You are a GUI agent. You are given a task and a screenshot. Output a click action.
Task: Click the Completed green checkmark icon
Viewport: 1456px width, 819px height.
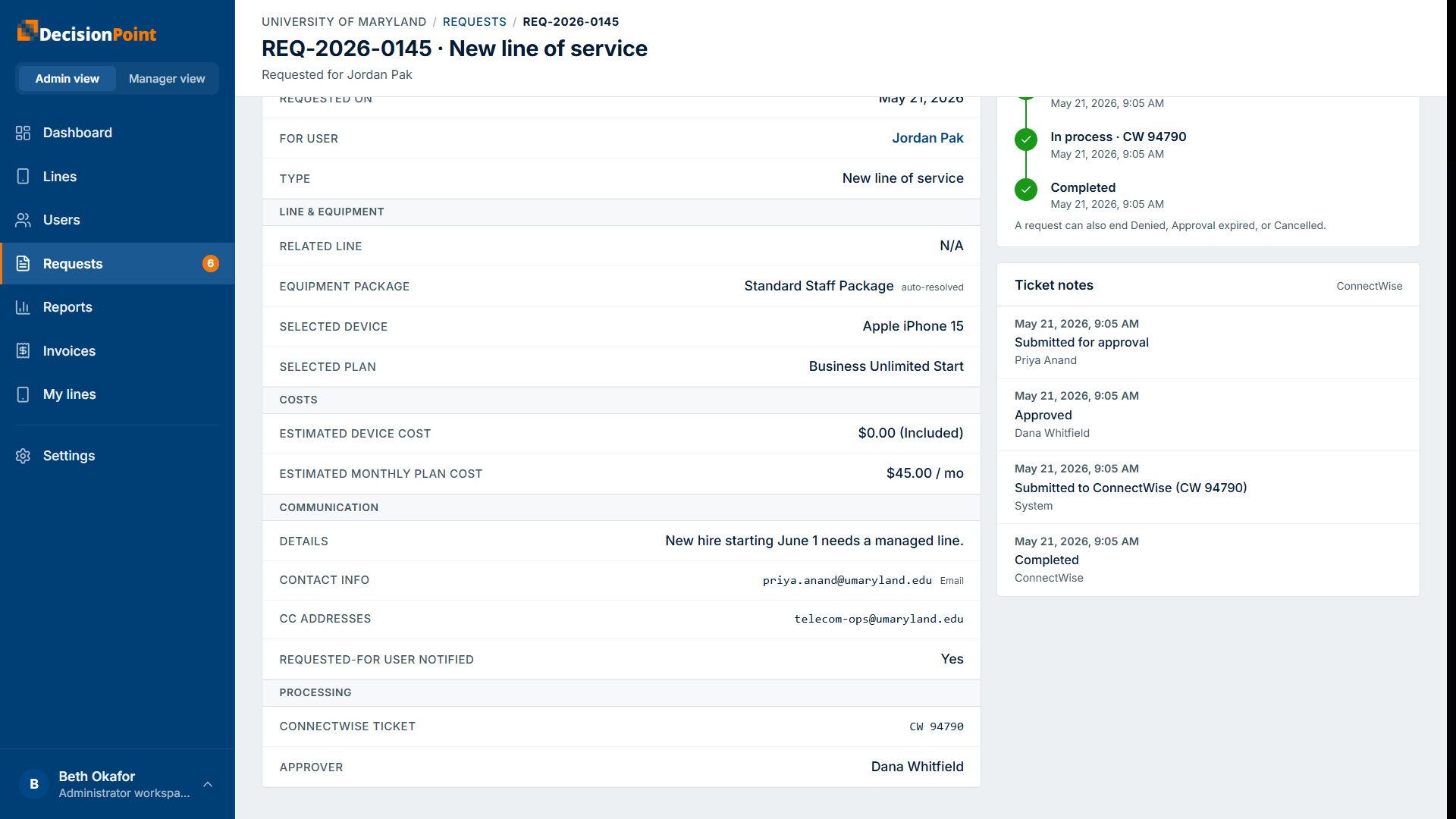(x=1026, y=190)
